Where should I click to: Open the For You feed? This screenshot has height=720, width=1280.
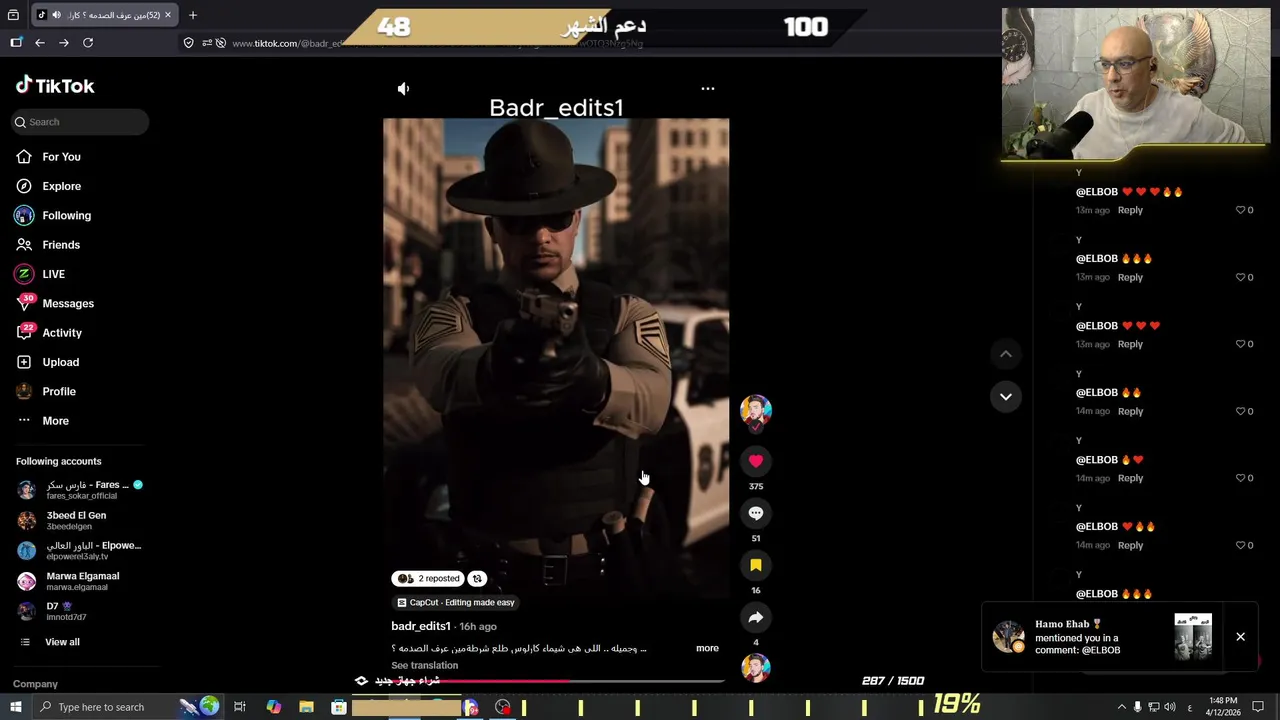(x=48, y=157)
